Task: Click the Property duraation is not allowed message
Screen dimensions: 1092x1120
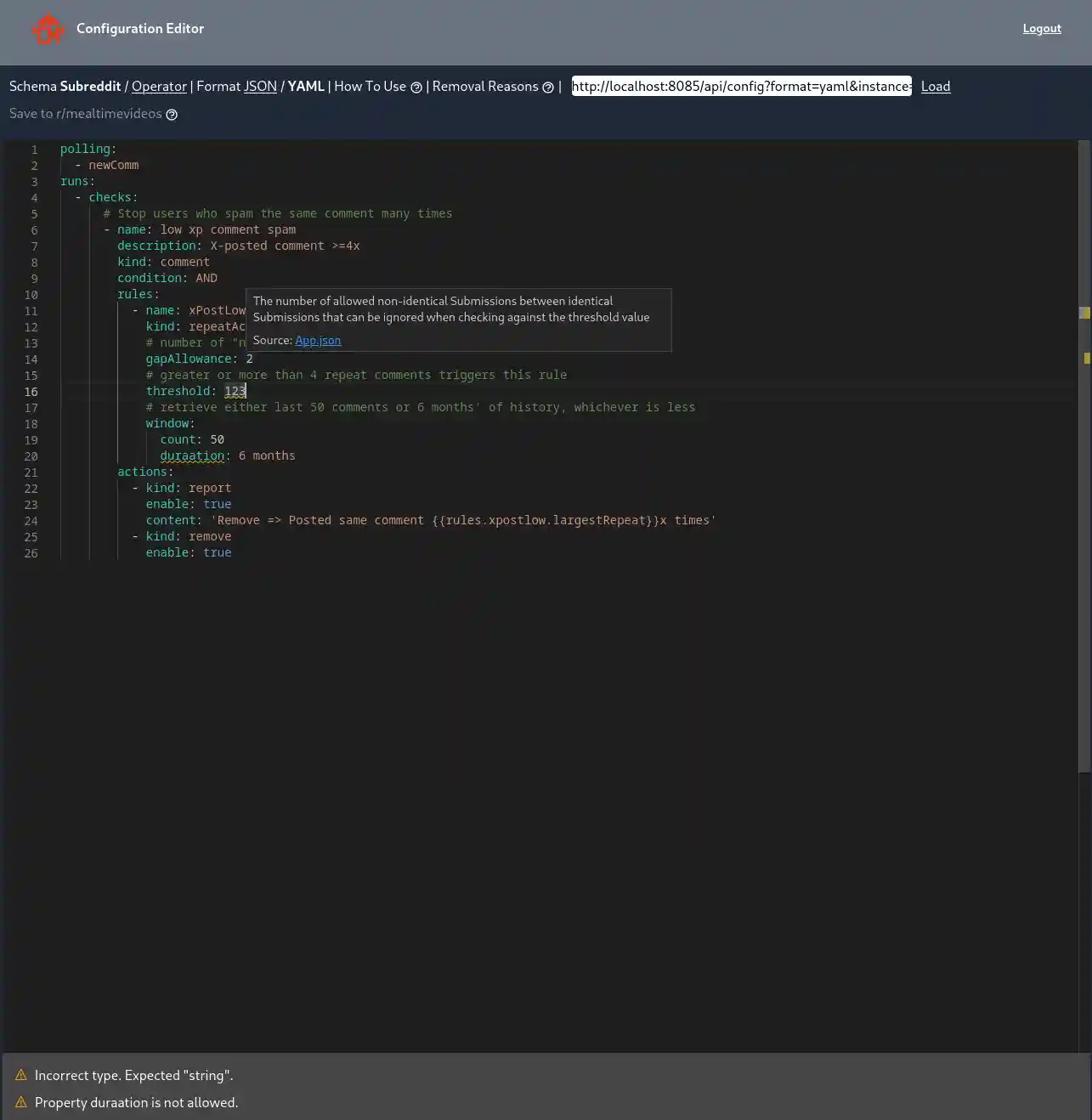Action: 137,1102
